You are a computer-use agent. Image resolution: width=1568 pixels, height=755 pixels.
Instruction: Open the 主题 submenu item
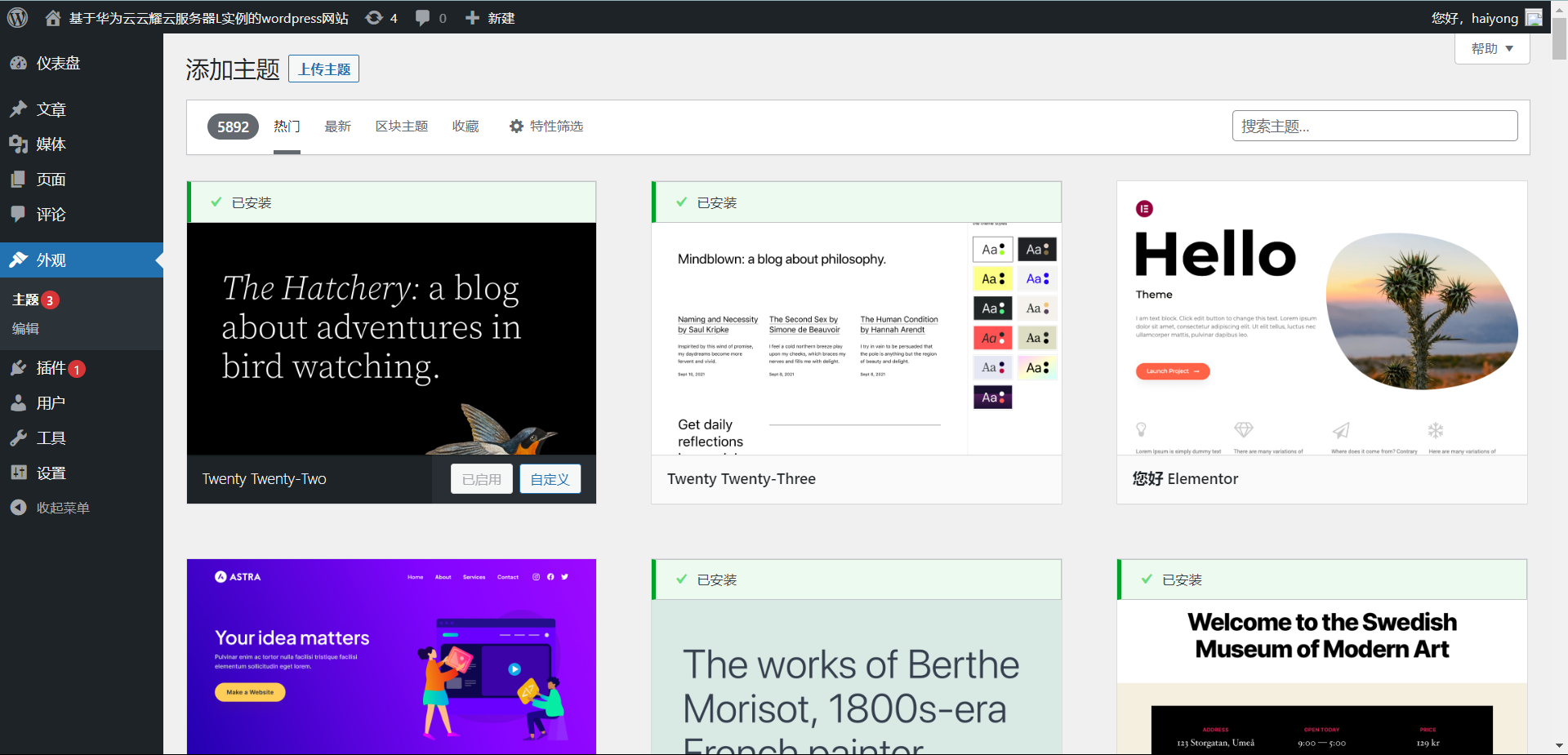pos(26,300)
